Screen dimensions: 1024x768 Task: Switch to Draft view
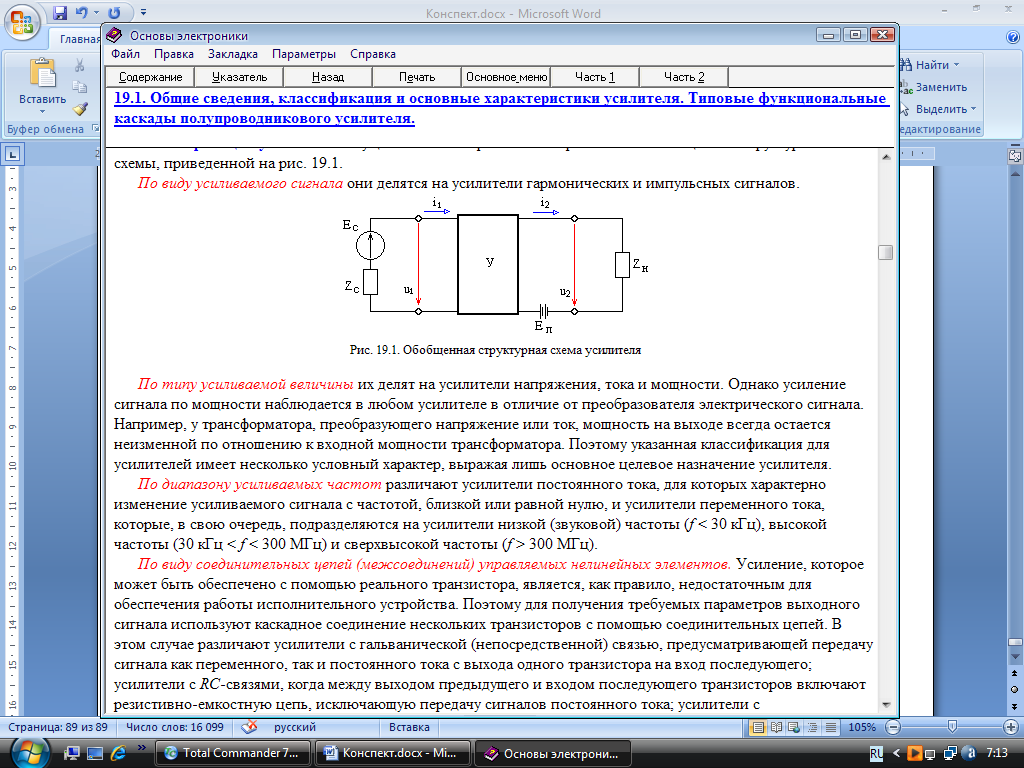pyautogui.click(x=831, y=727)
